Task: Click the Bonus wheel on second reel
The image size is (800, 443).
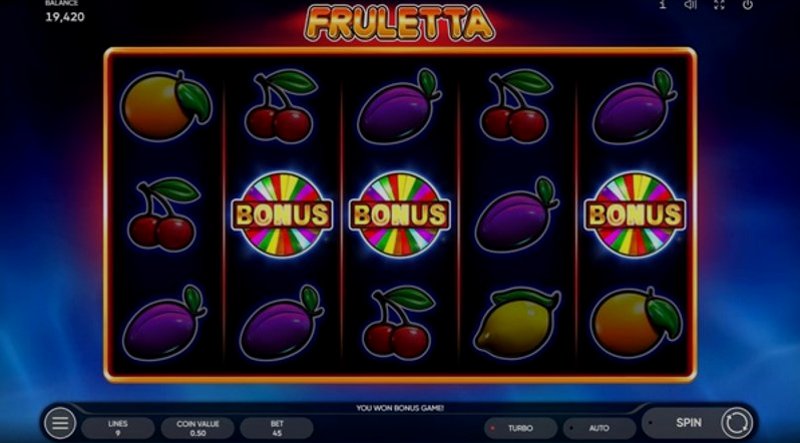Action: point(282,214)
